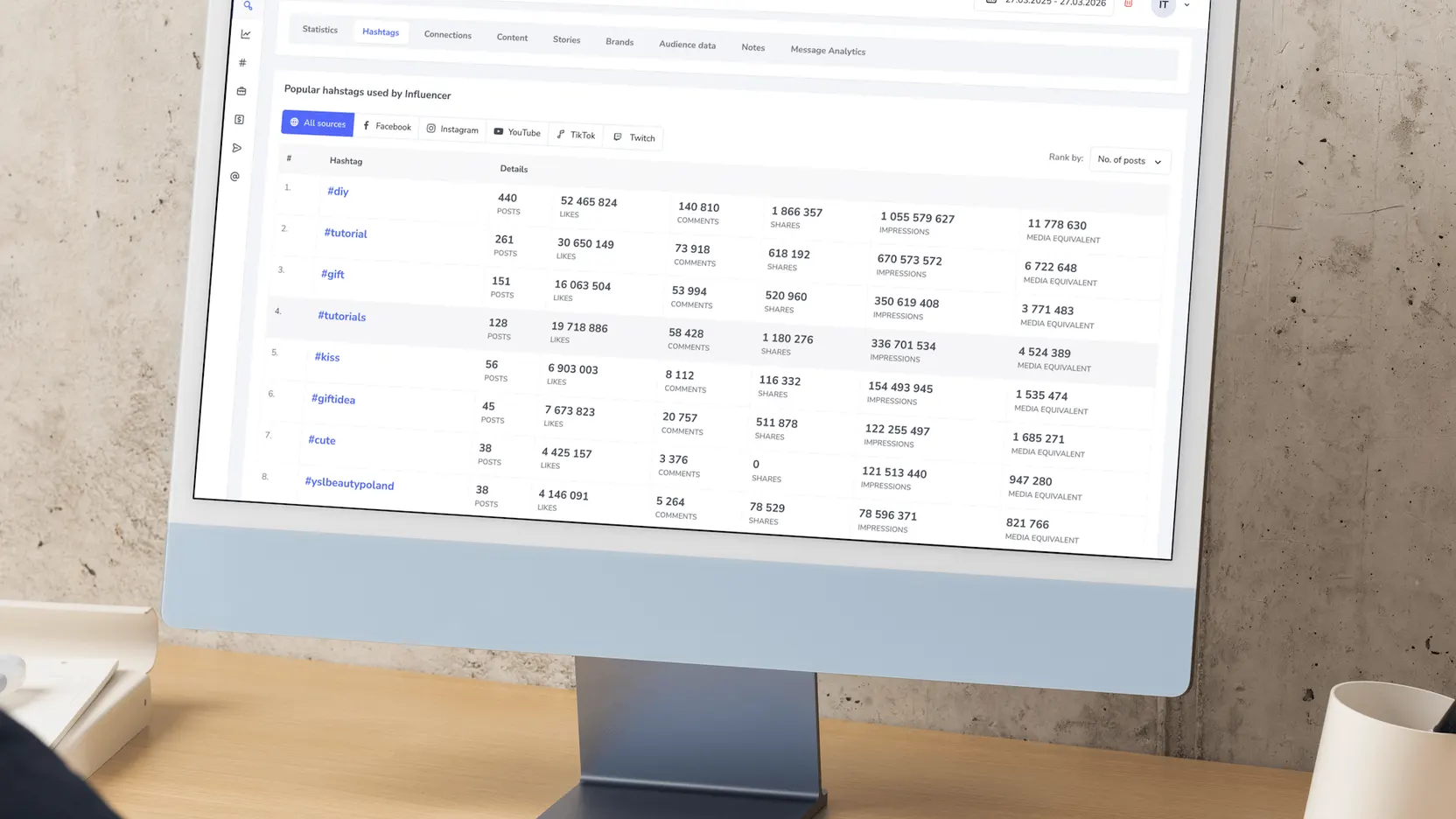Filter hashtags by YouTube

pyautogui.click(x=517, y=132)
